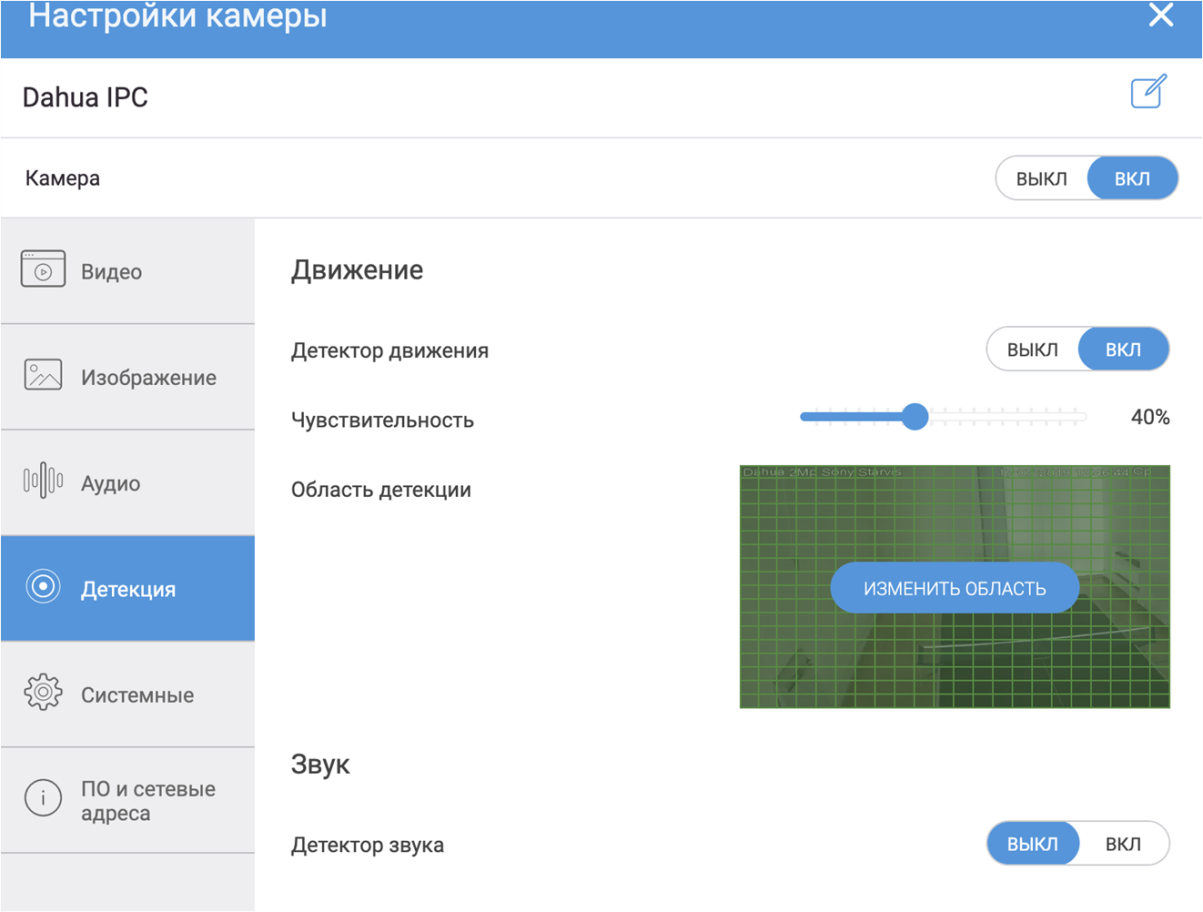Click the Аудио waveform icon
Image resolution: width=1203 pixels, height=912 pixels.
43,482
